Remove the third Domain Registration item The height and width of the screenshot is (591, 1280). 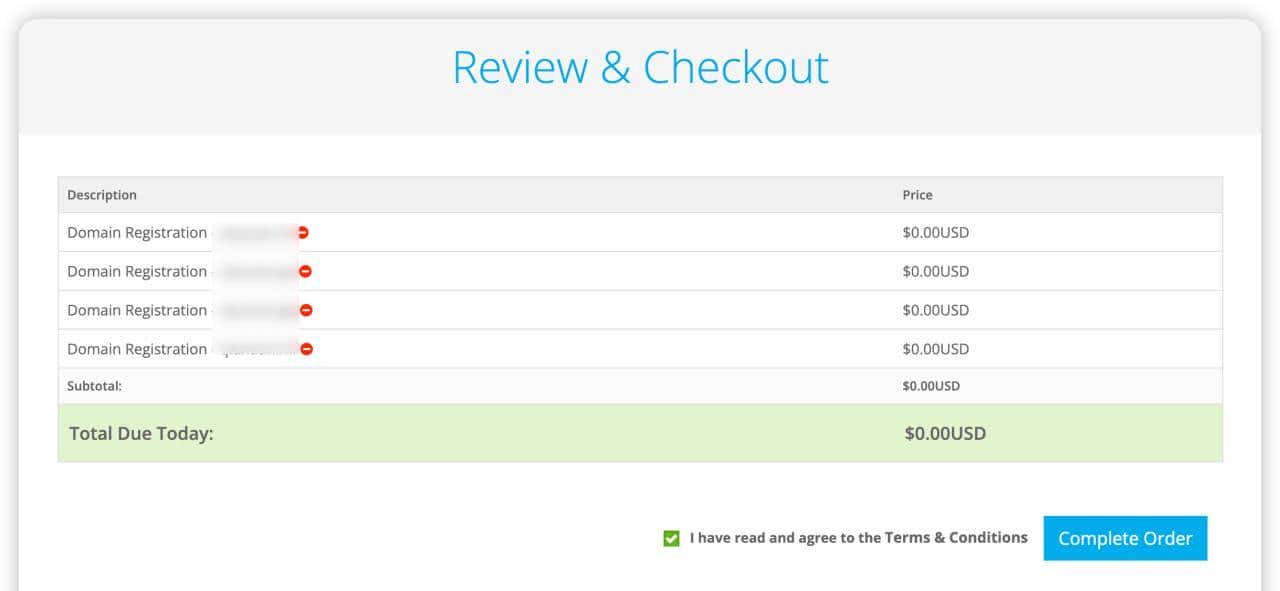tap(306, 310)
